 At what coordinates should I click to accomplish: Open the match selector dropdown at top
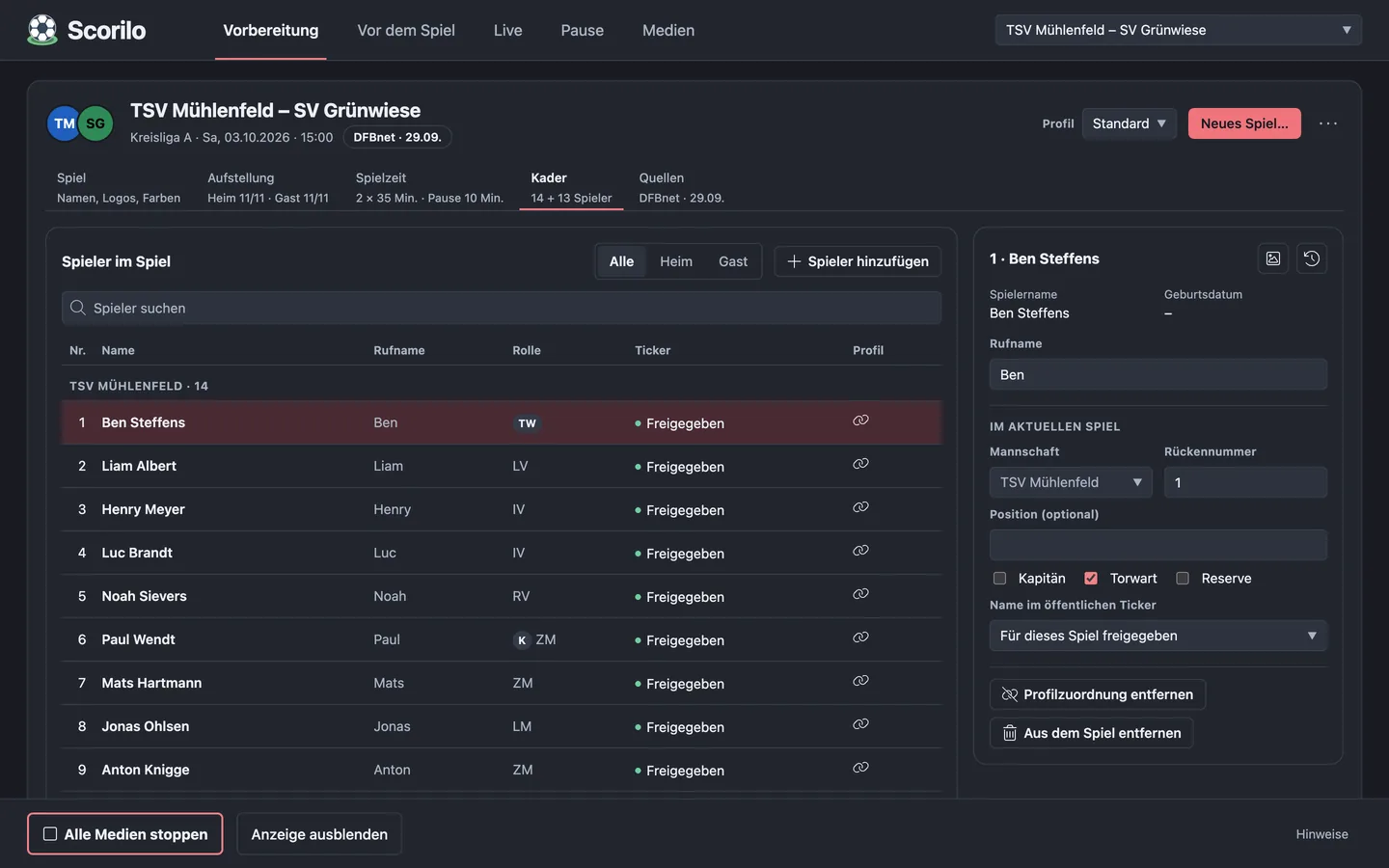[x=1178, y=30]
